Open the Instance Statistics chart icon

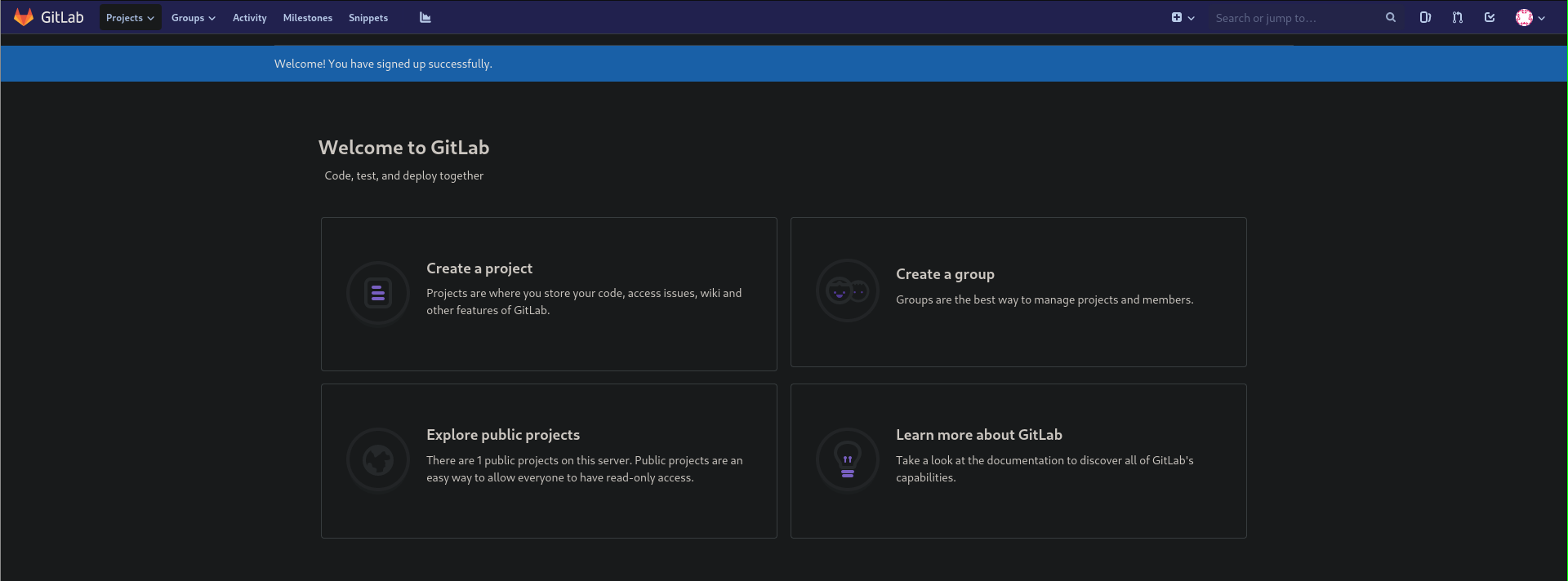point(425,17)
